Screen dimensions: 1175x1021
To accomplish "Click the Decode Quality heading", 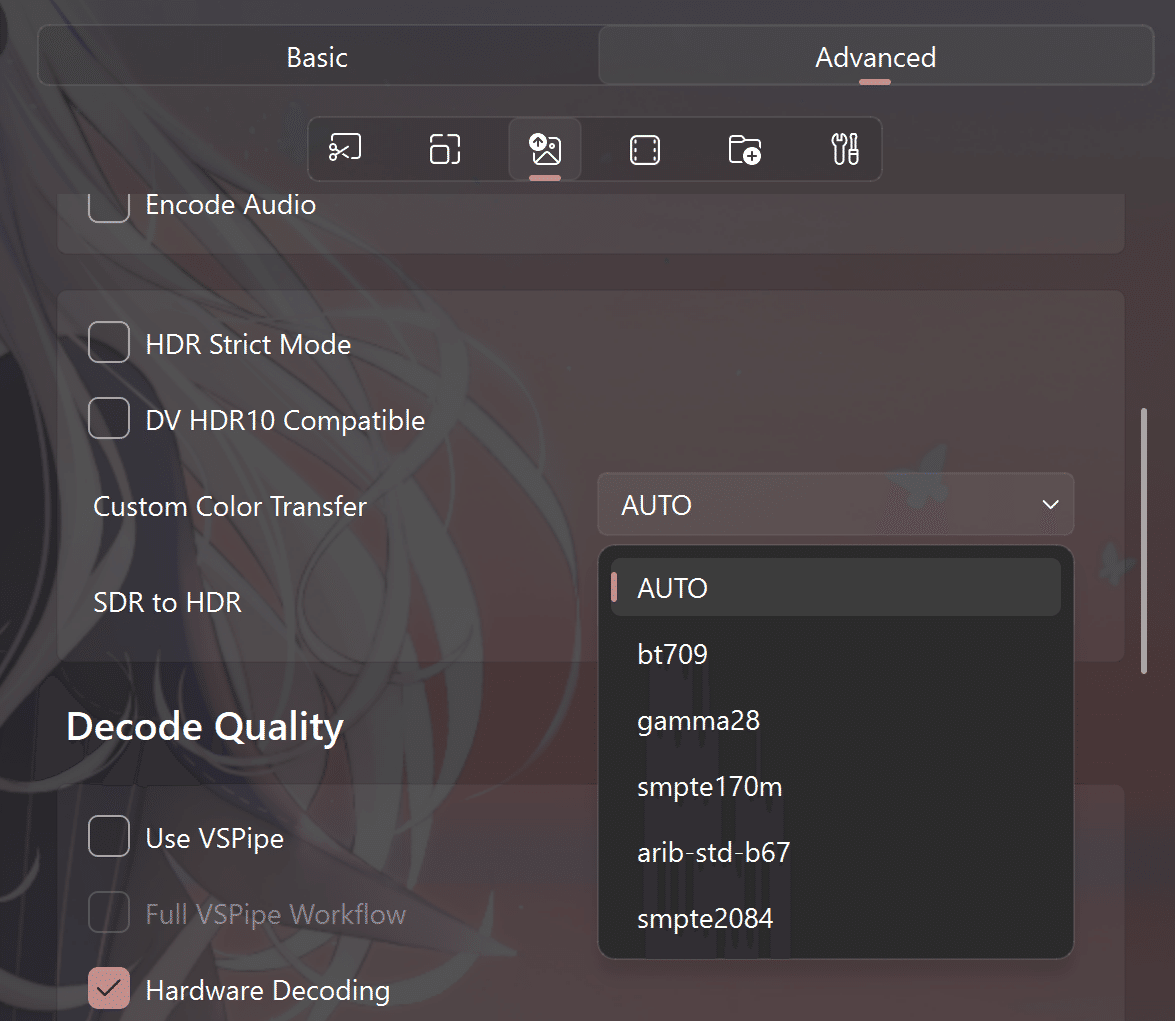I will coord(205,726).
